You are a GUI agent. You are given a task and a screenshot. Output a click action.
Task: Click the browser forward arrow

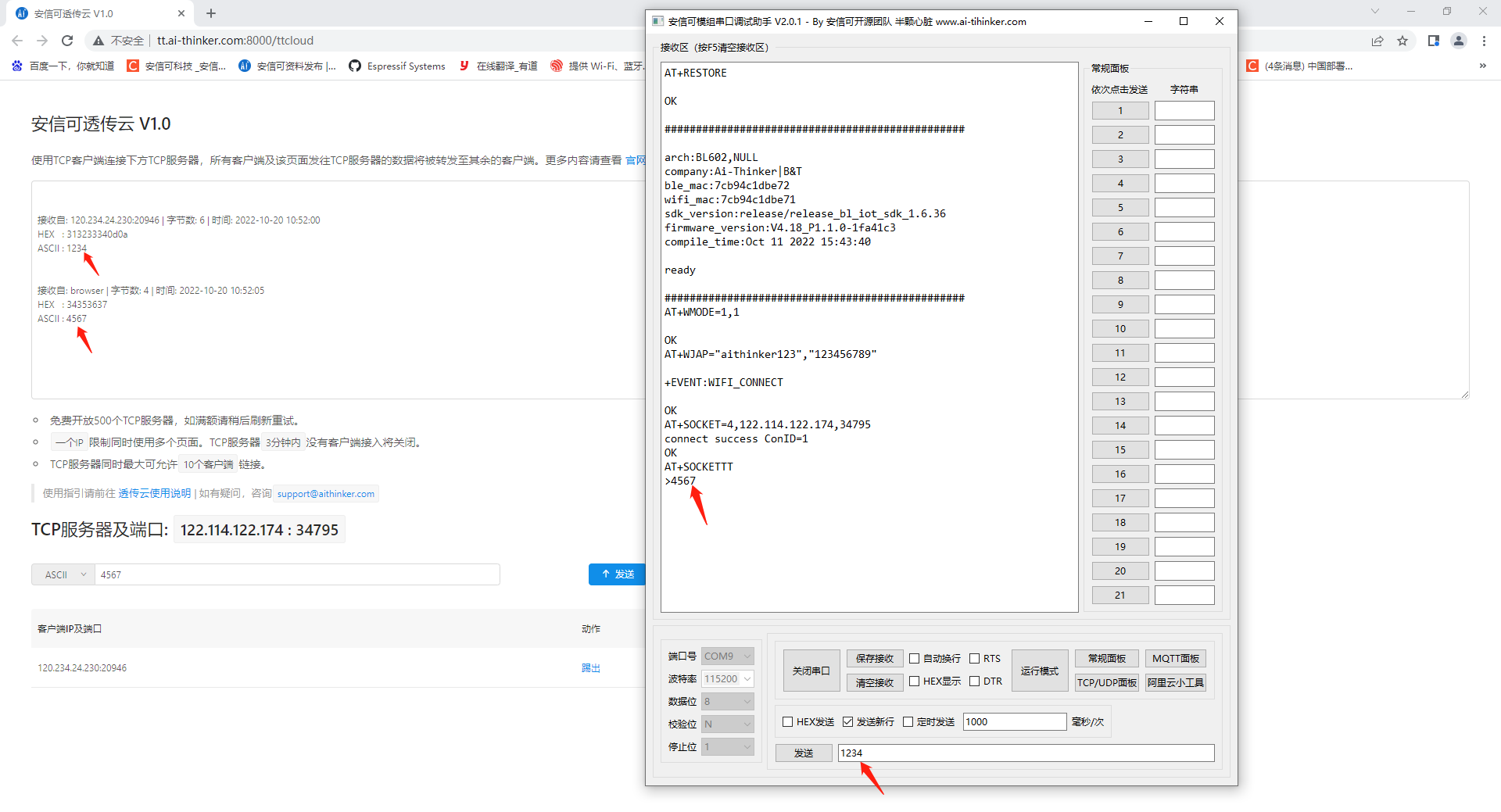[42, 41]
